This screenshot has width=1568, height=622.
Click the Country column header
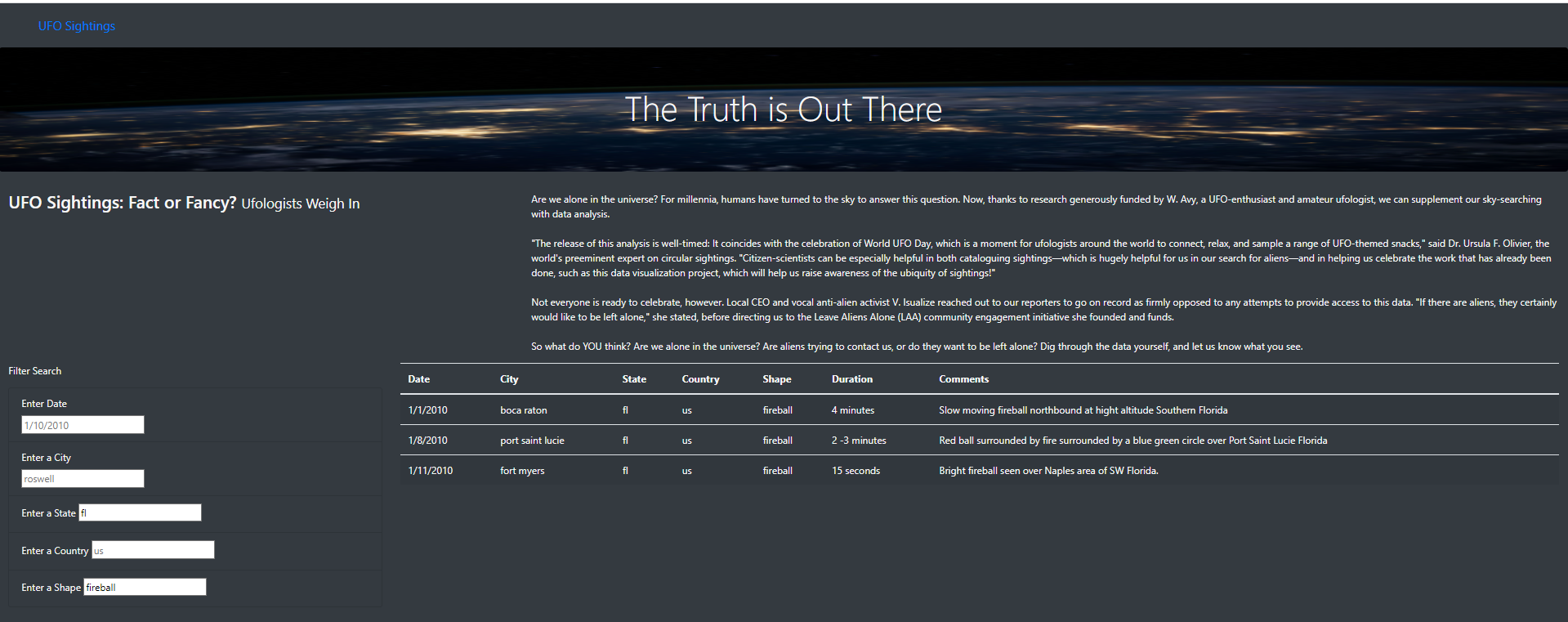(700, 379)
